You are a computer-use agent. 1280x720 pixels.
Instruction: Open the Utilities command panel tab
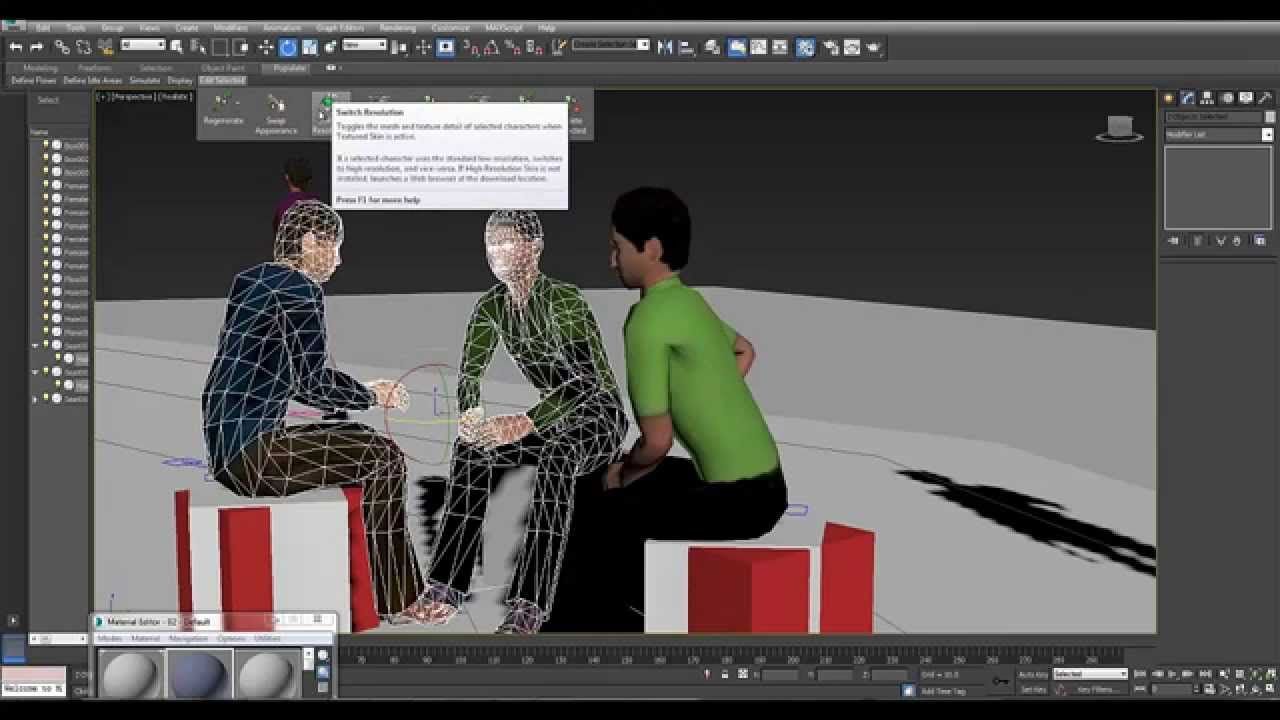coord(1265,98)
